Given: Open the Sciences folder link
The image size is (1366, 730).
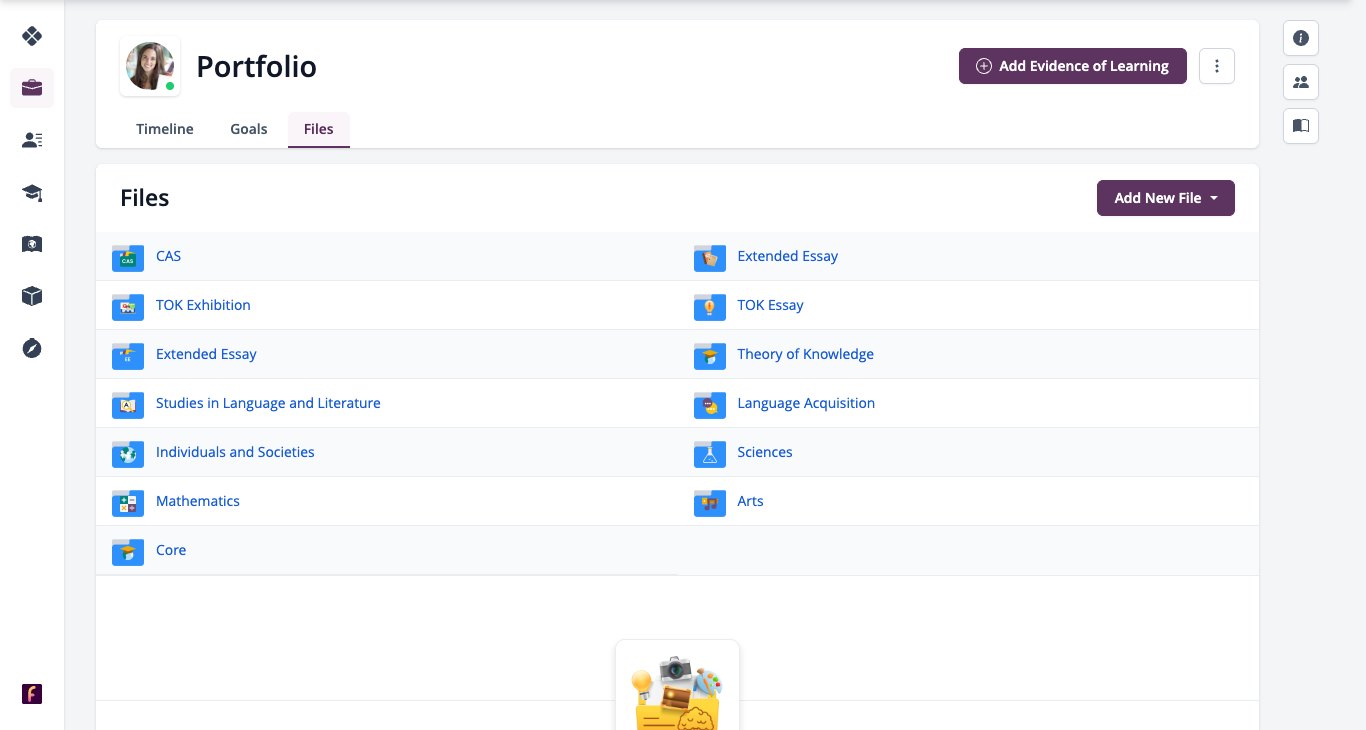Looking at the screenshot, I should [765, 452].
